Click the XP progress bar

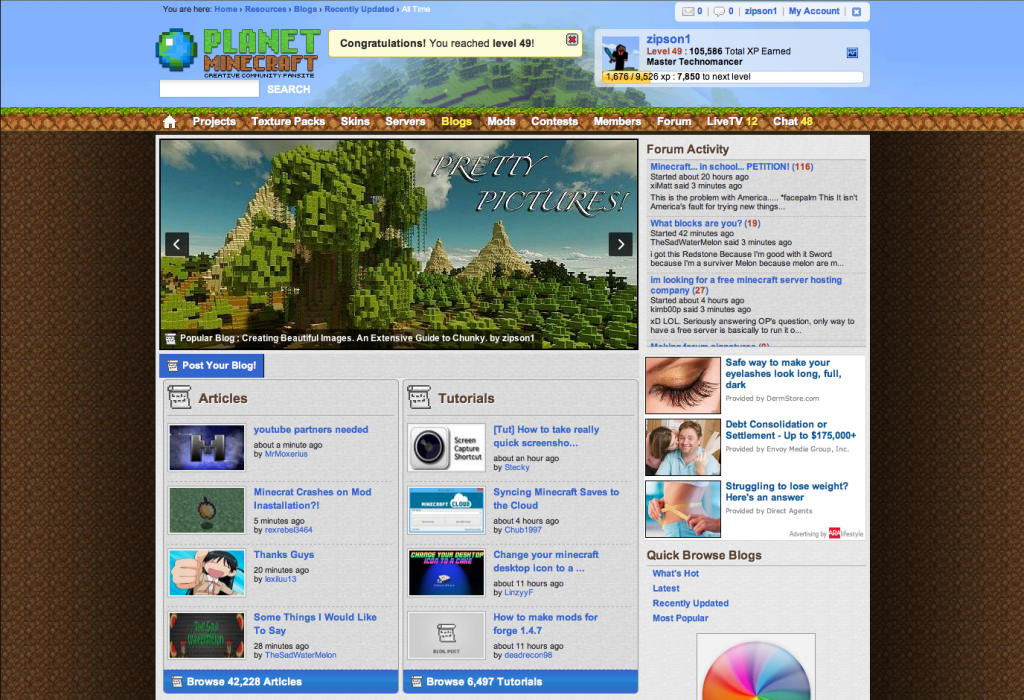732,76
